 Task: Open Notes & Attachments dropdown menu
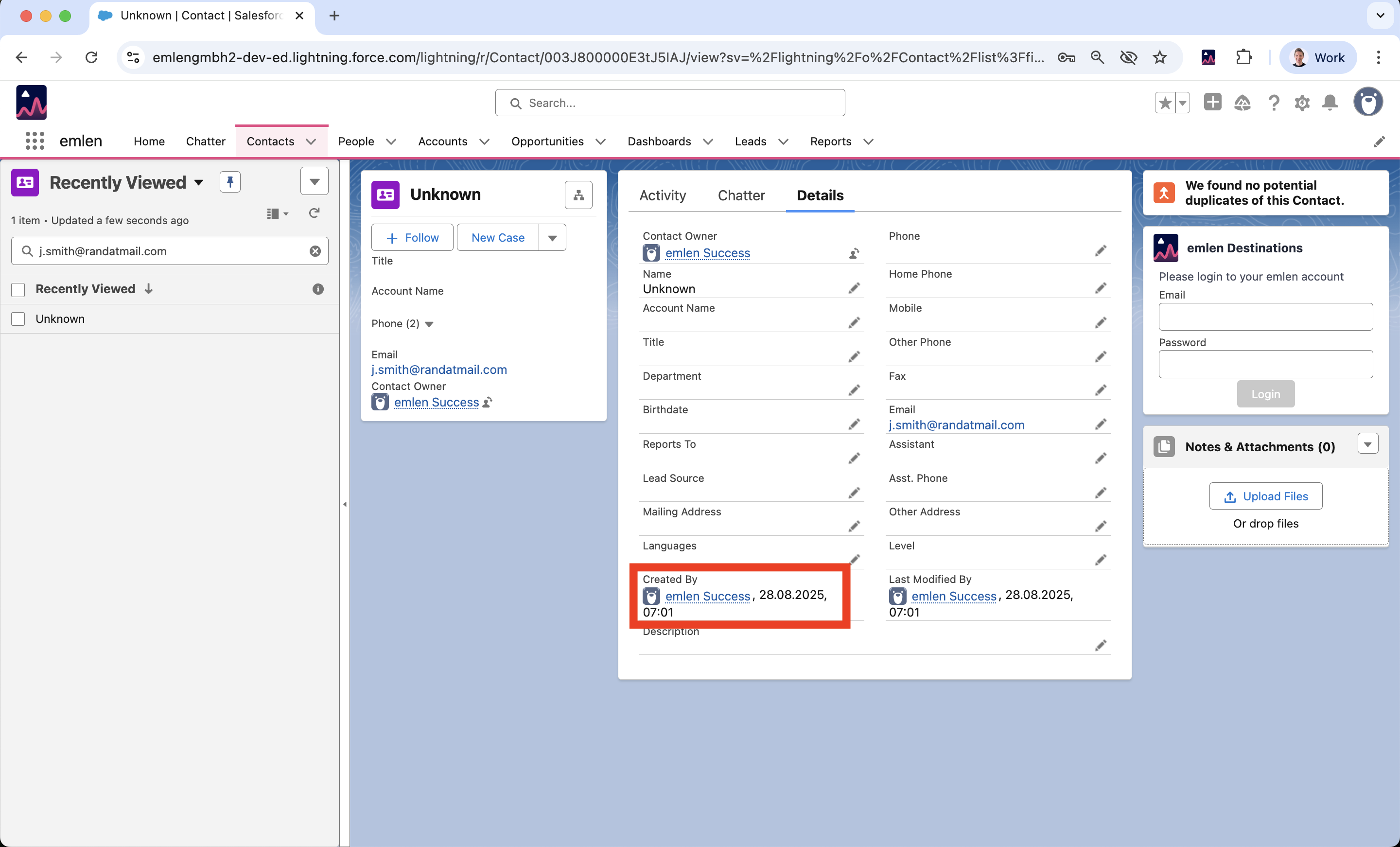pos(1367,444)
